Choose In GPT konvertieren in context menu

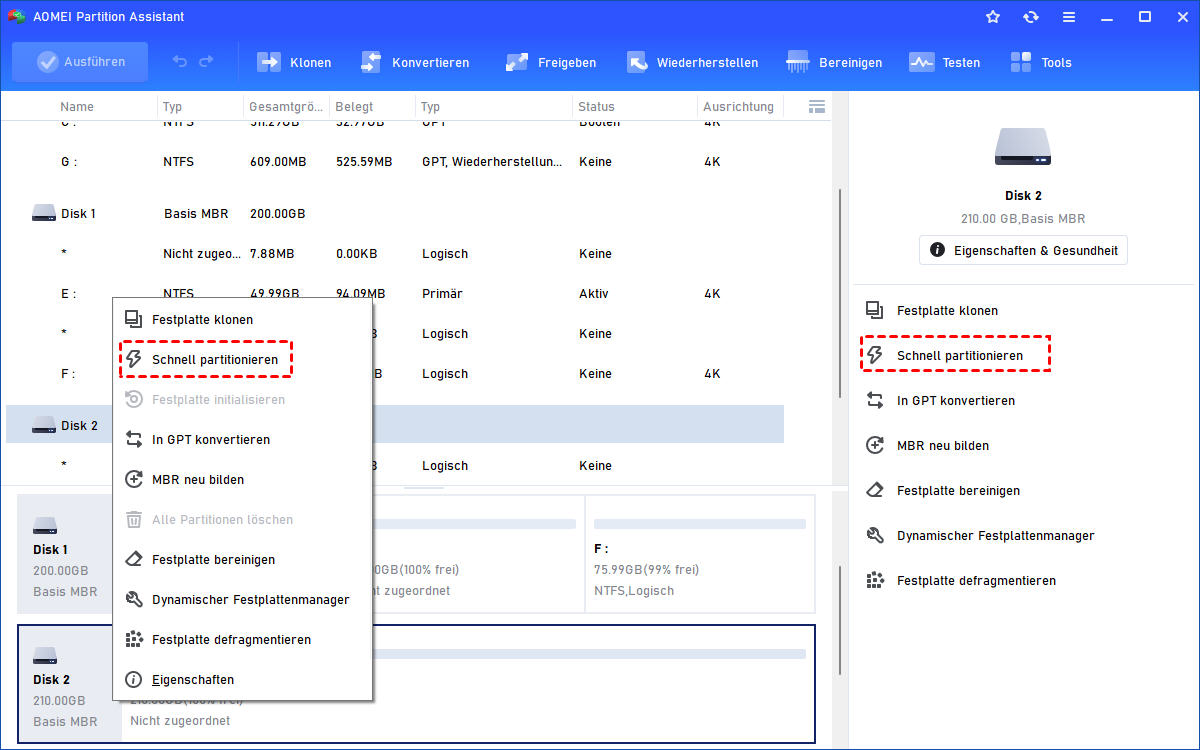point(242,439)
